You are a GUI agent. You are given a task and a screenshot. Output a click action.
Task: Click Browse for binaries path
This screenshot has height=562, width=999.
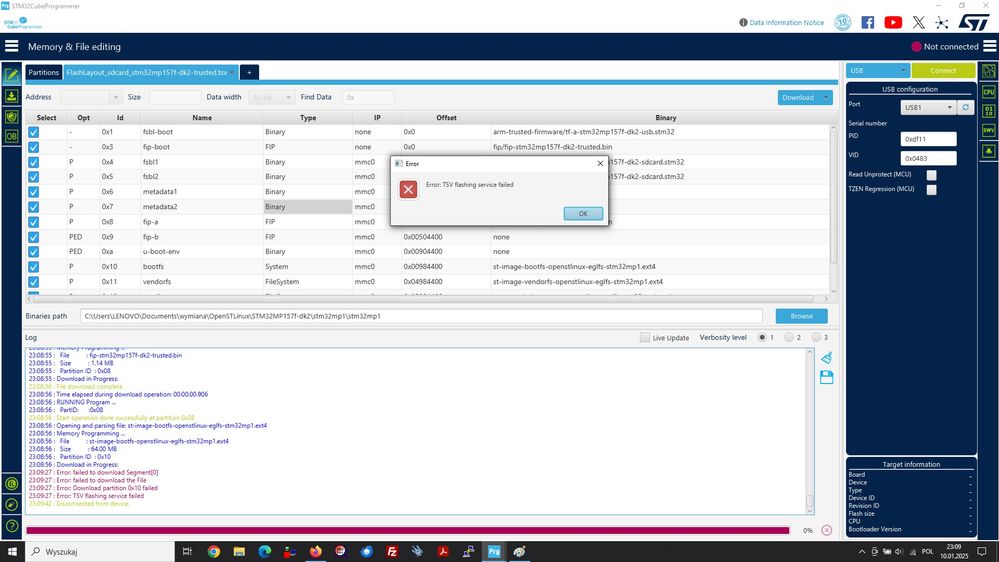click(801, 316)
